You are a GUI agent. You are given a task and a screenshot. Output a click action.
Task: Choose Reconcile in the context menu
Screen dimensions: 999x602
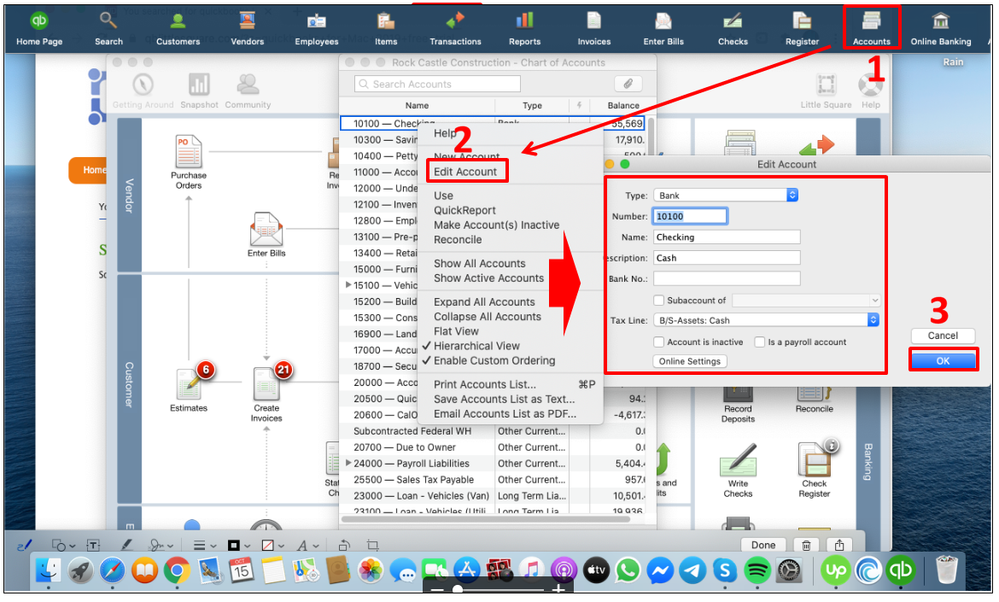point(457,240)
